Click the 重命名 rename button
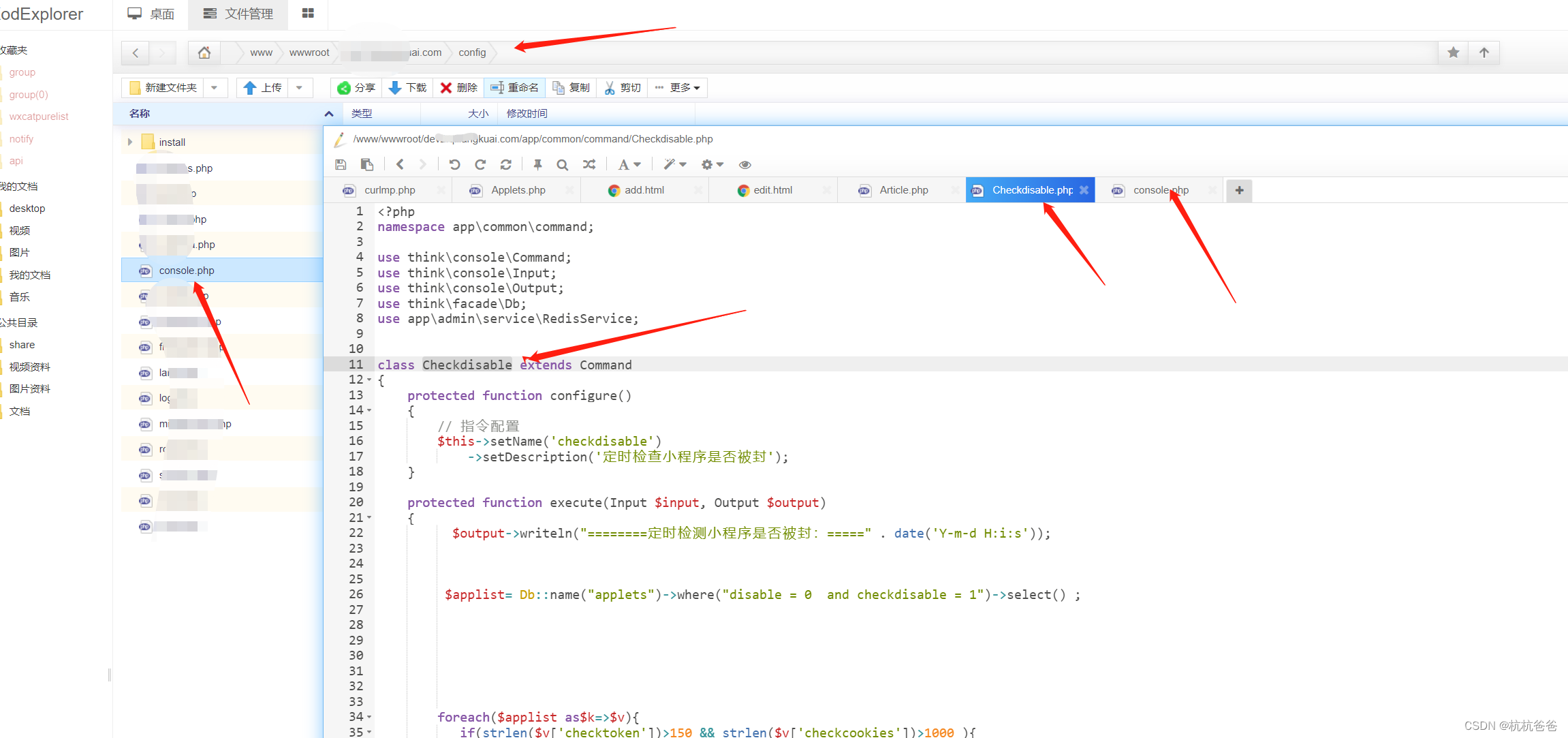 [x=514, y=87]
